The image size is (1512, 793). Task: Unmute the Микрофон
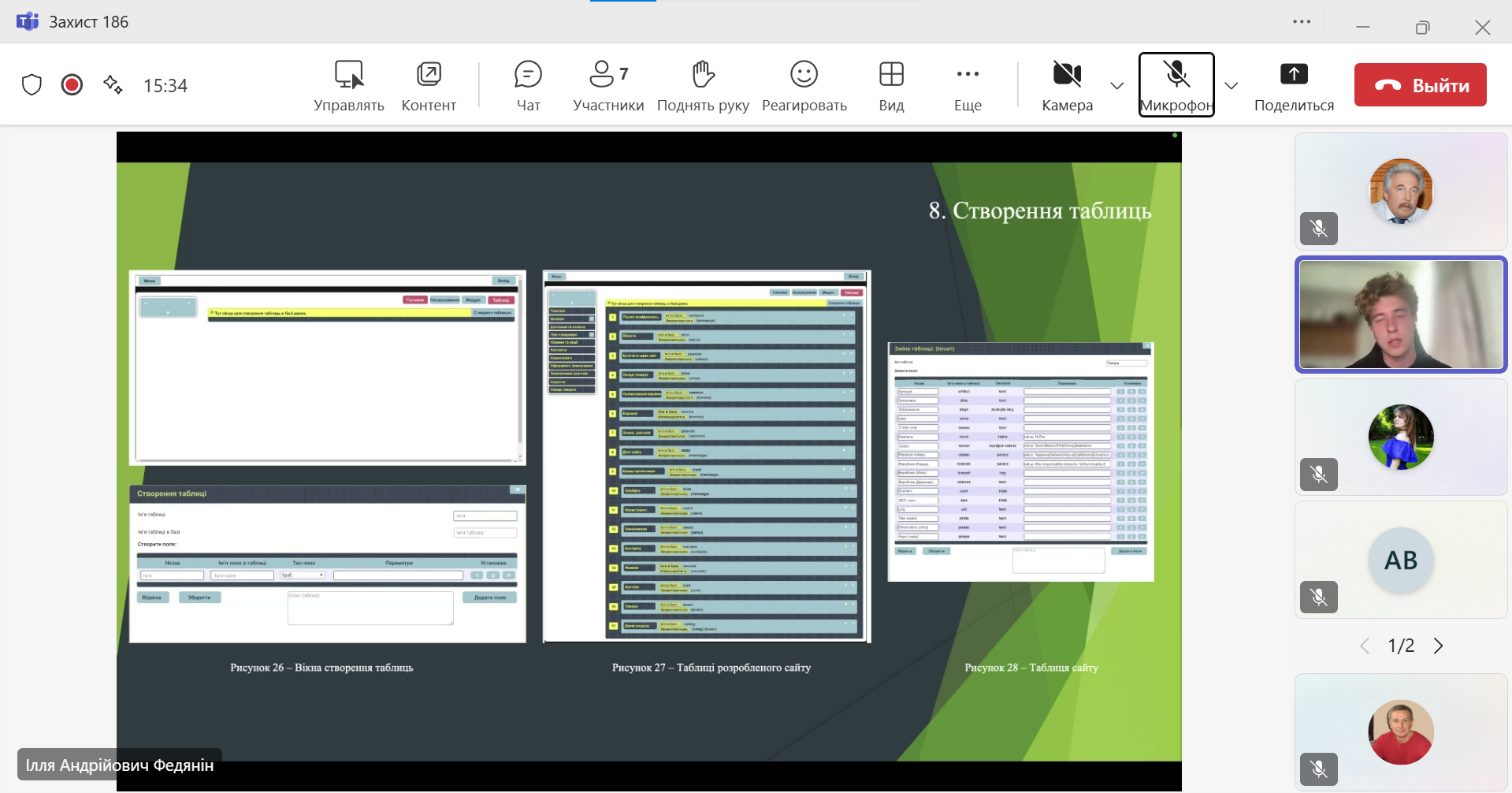click(1176, 85)
